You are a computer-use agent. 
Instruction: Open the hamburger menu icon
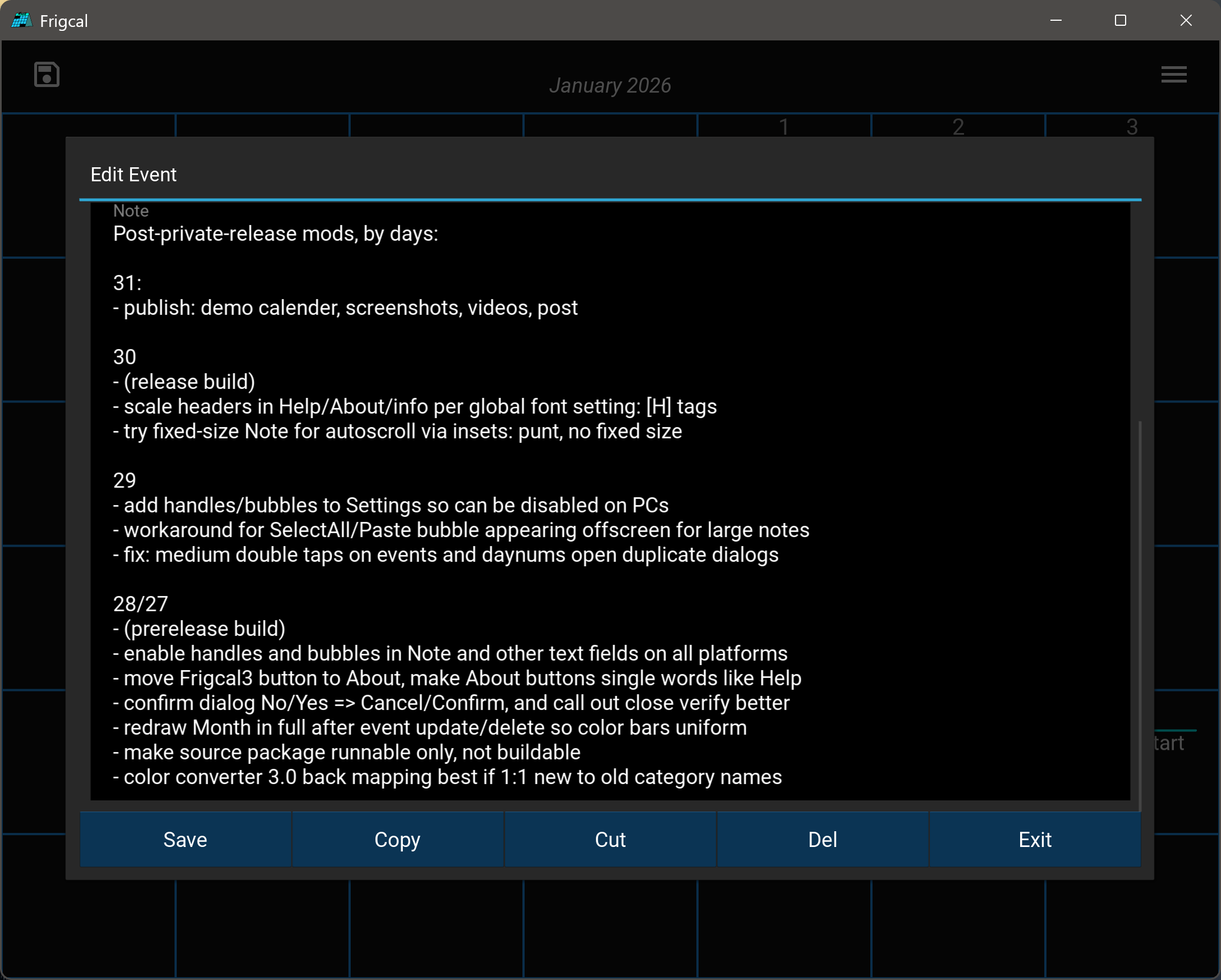pos(1173,75)
